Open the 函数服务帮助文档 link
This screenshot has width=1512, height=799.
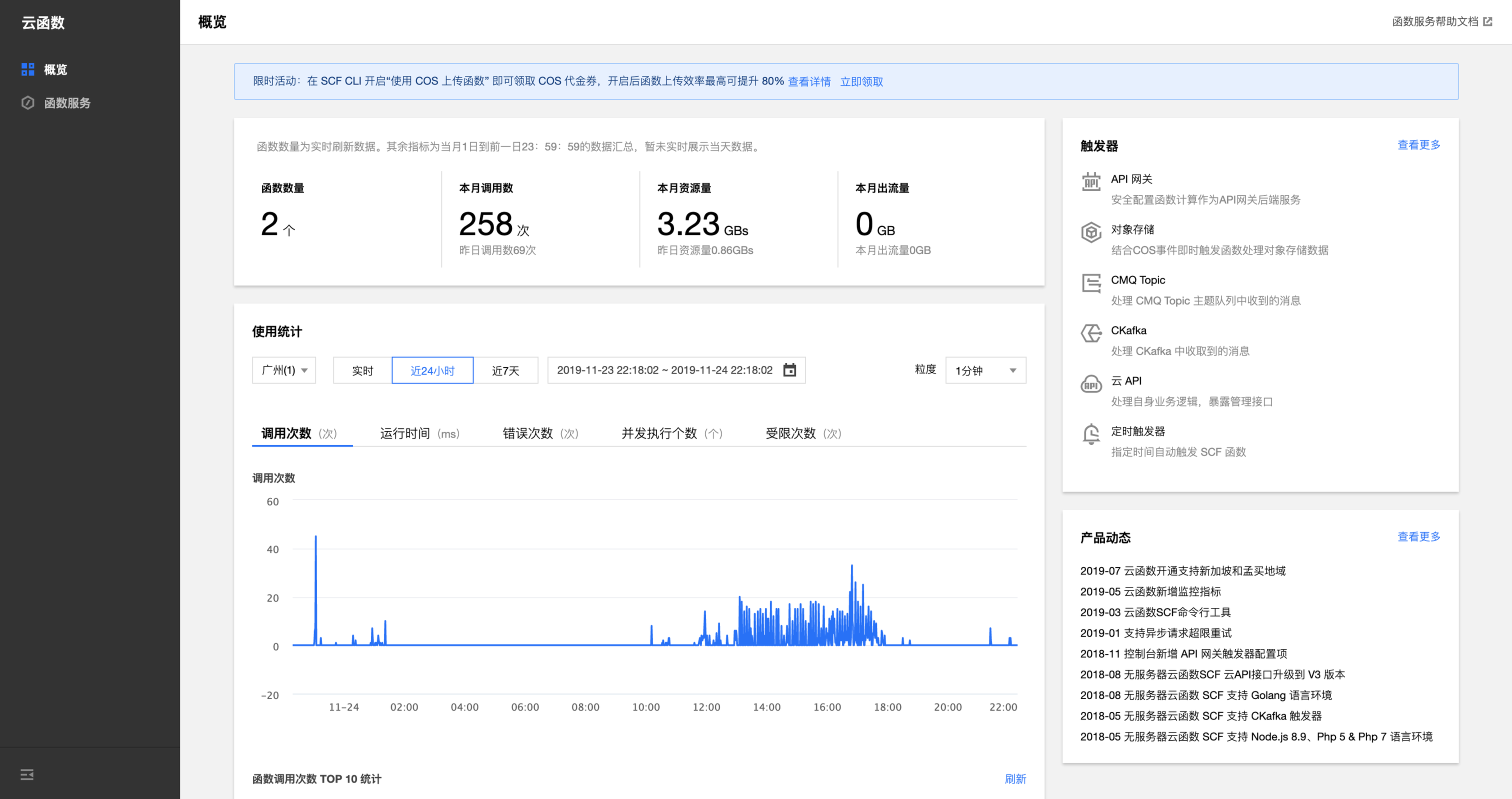pyautogui.click(x=1435, y=21)
